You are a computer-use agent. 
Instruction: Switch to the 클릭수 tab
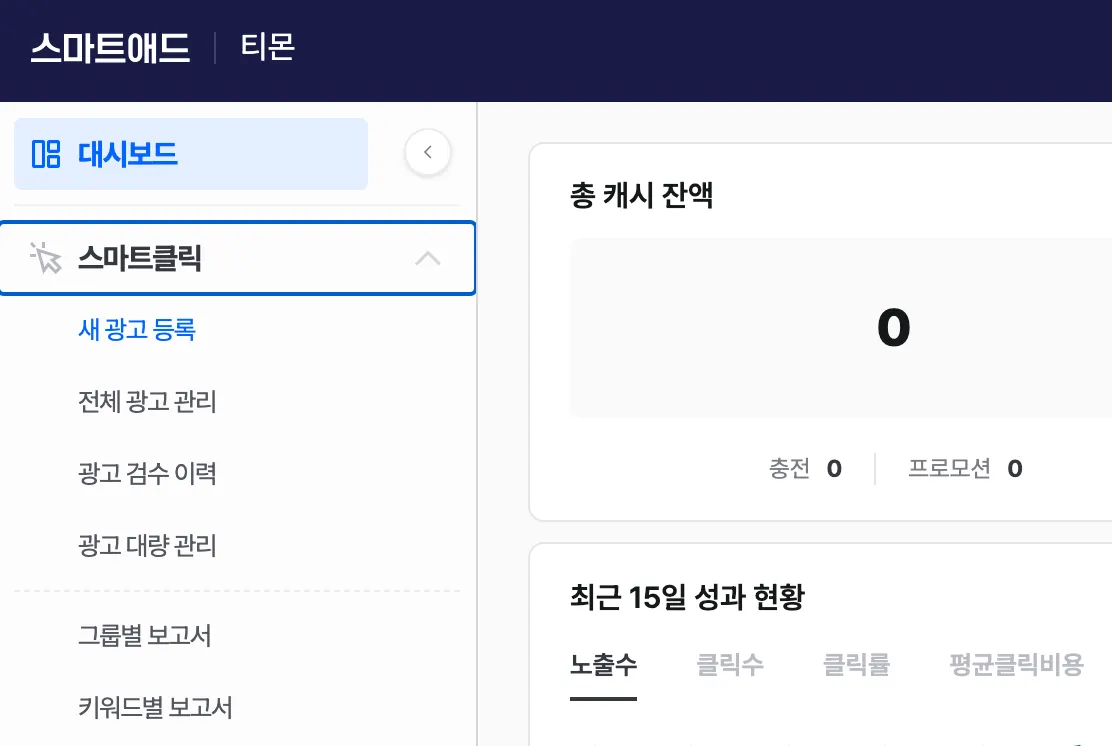730,665
